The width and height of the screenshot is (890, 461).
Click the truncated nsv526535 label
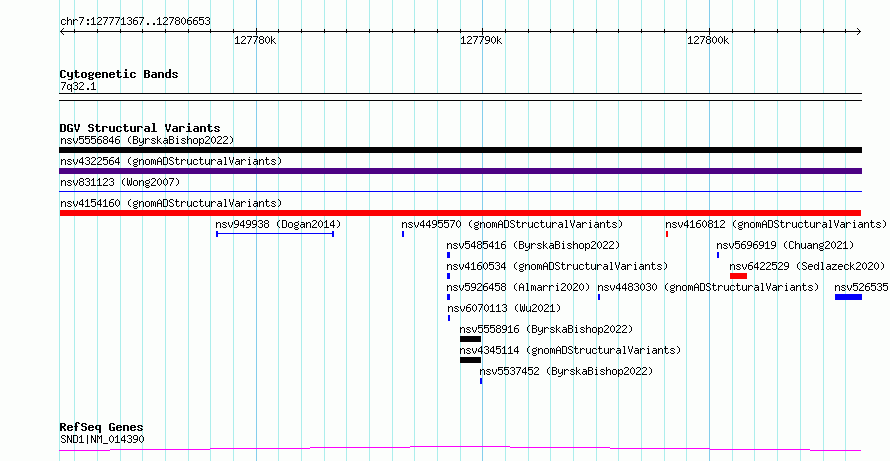coord(862,287)
